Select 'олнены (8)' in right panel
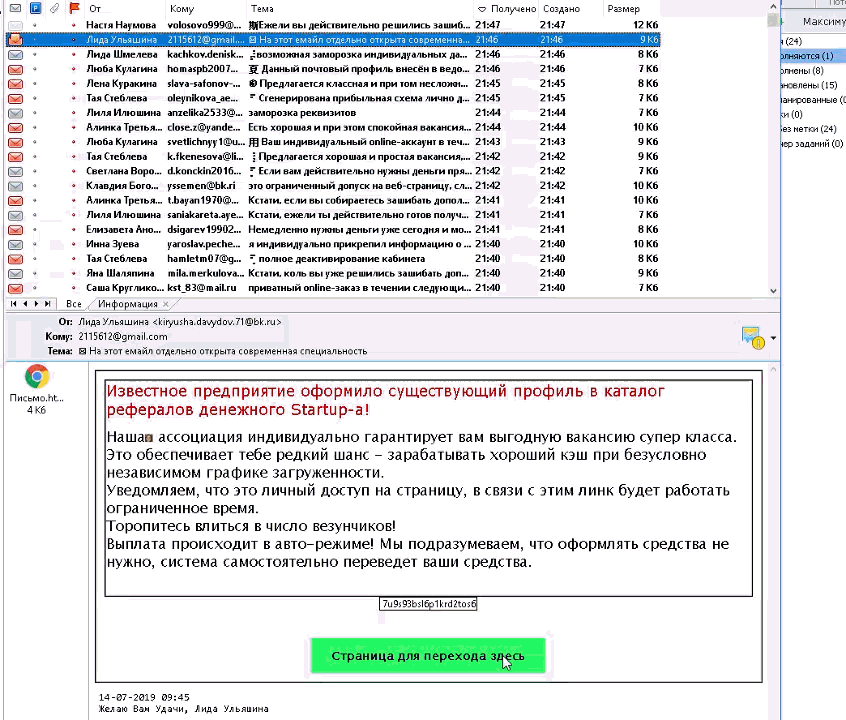 pyautogui.click(x=802, y=71)
